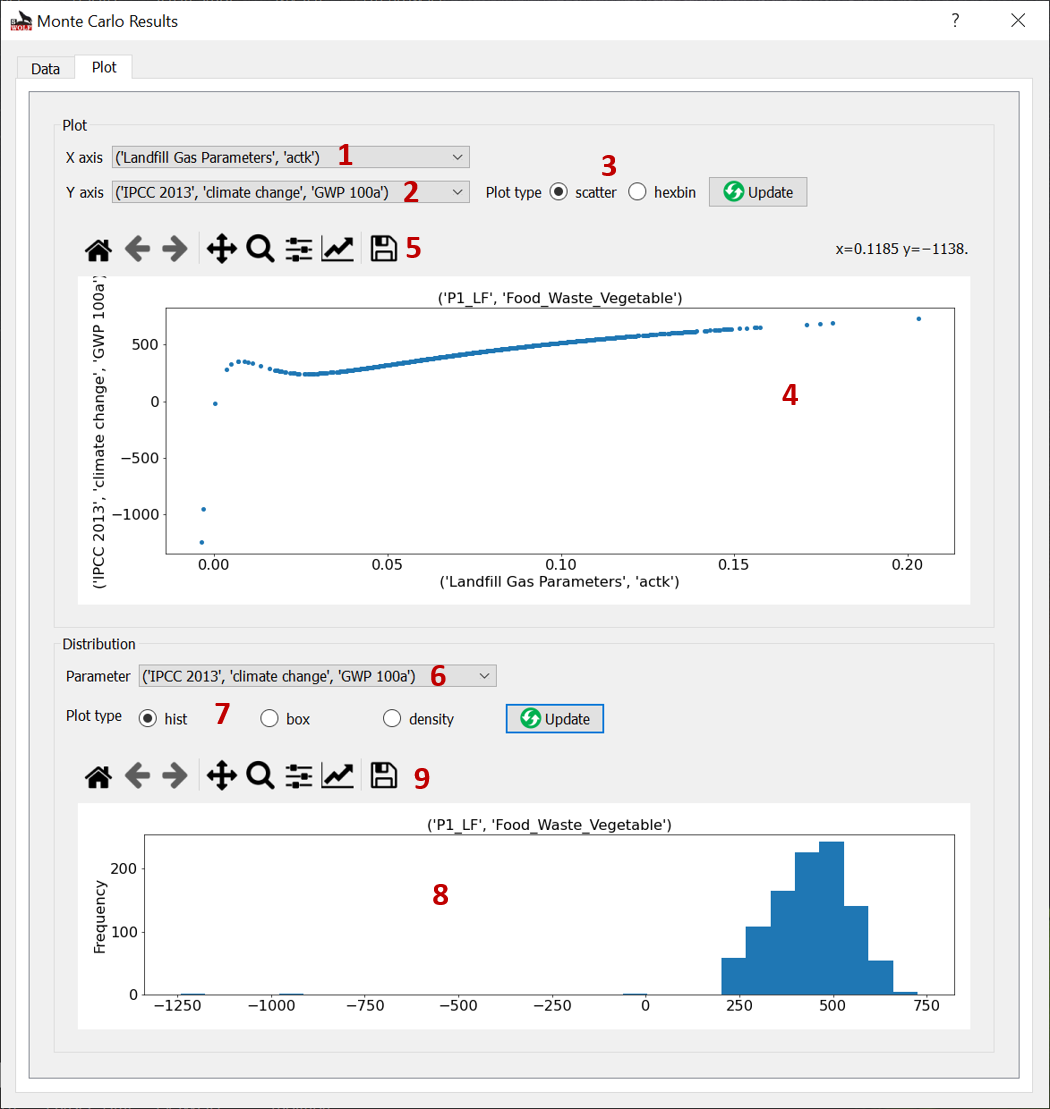The height and width of the screenshot is (1109, 1050).
Task: Save the scatter plot figure
Action: tap(383, 249)
